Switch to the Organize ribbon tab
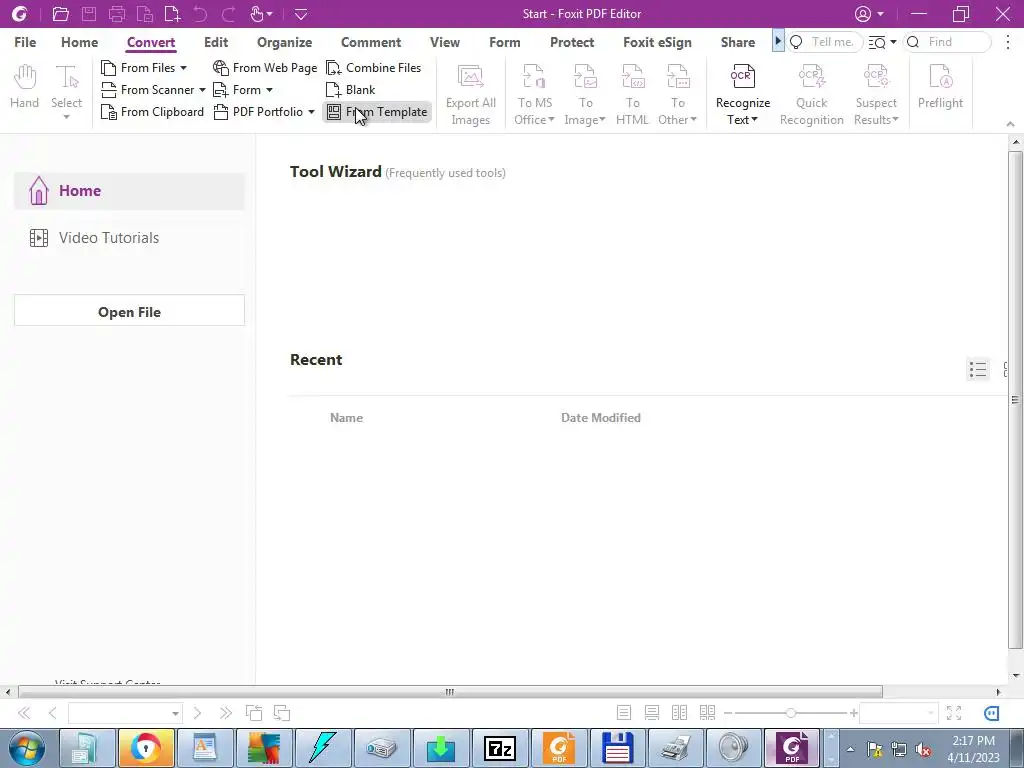This screenshot has height=768, width=1024. [285, 42]
